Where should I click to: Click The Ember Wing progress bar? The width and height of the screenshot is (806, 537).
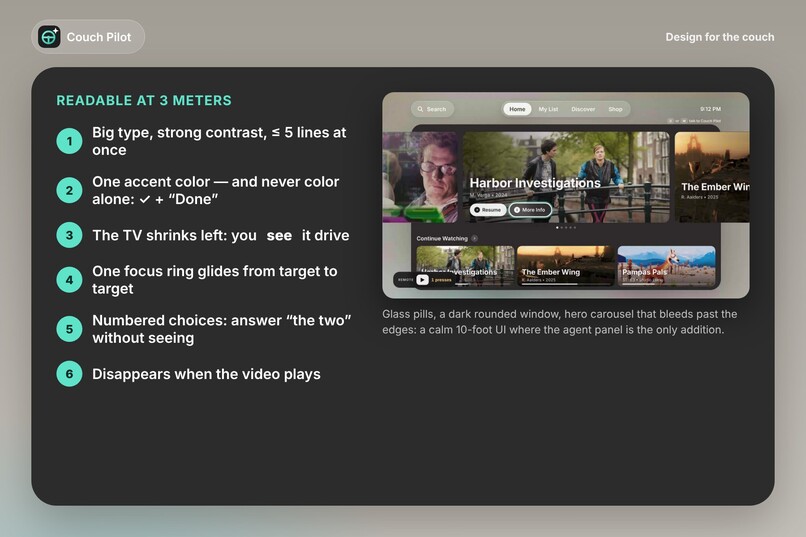[566, 284]
